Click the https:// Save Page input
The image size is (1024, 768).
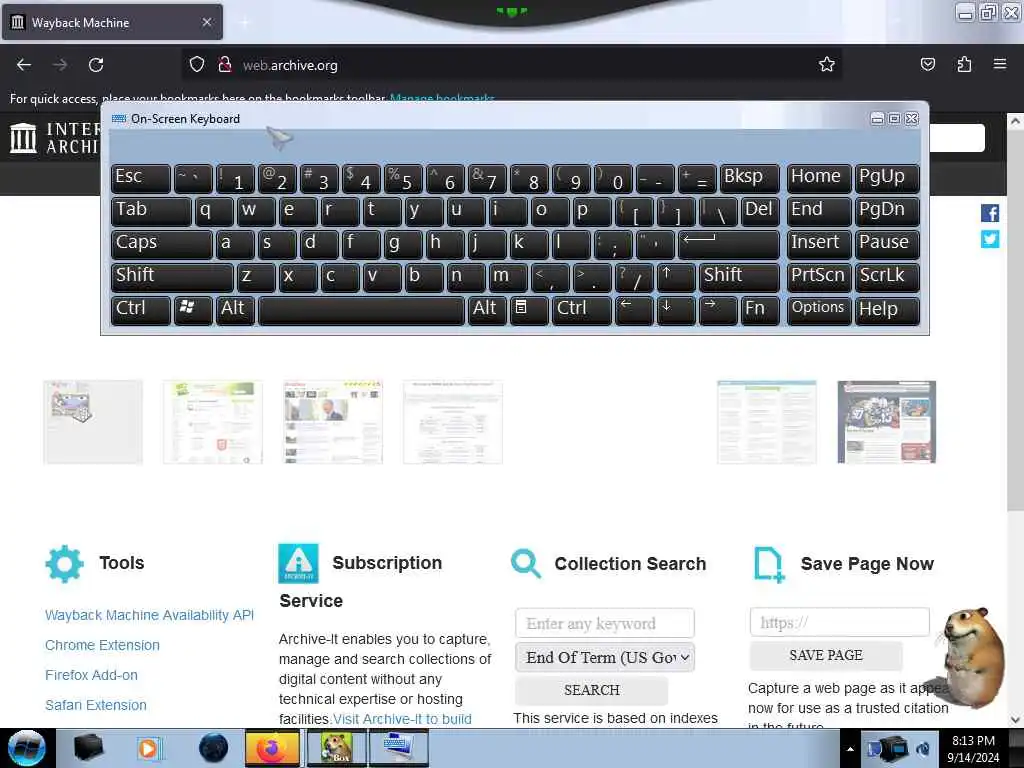coord(840,622)
